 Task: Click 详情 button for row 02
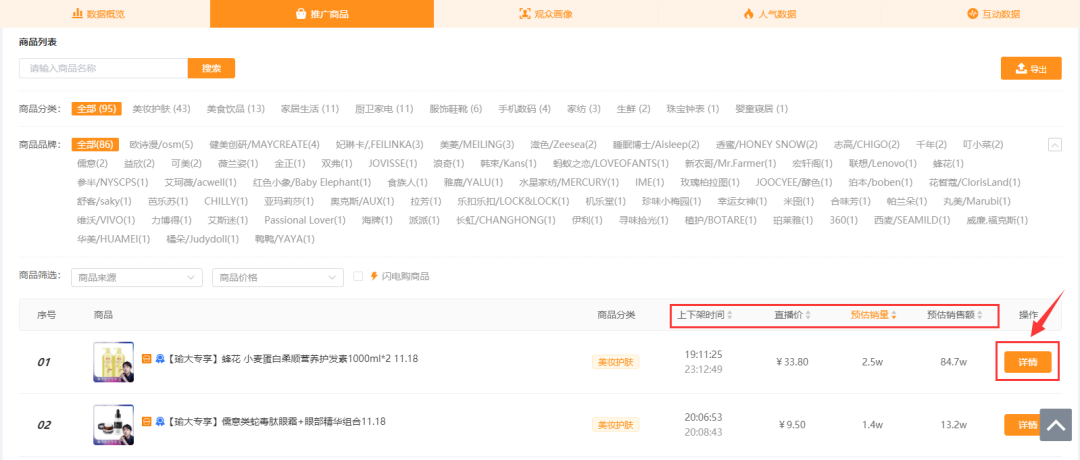[x=1022, y=425]
